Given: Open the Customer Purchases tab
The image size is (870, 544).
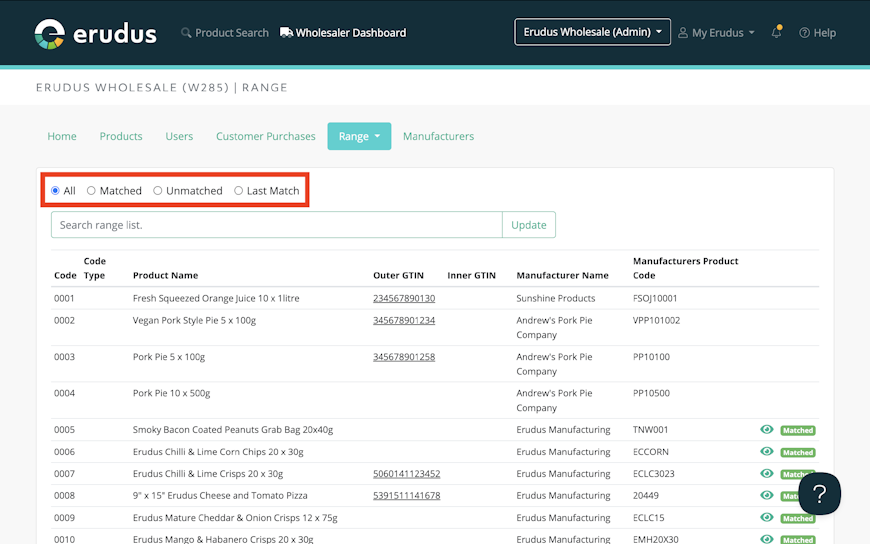Looking at the screenshot, I should pos(266,136).
